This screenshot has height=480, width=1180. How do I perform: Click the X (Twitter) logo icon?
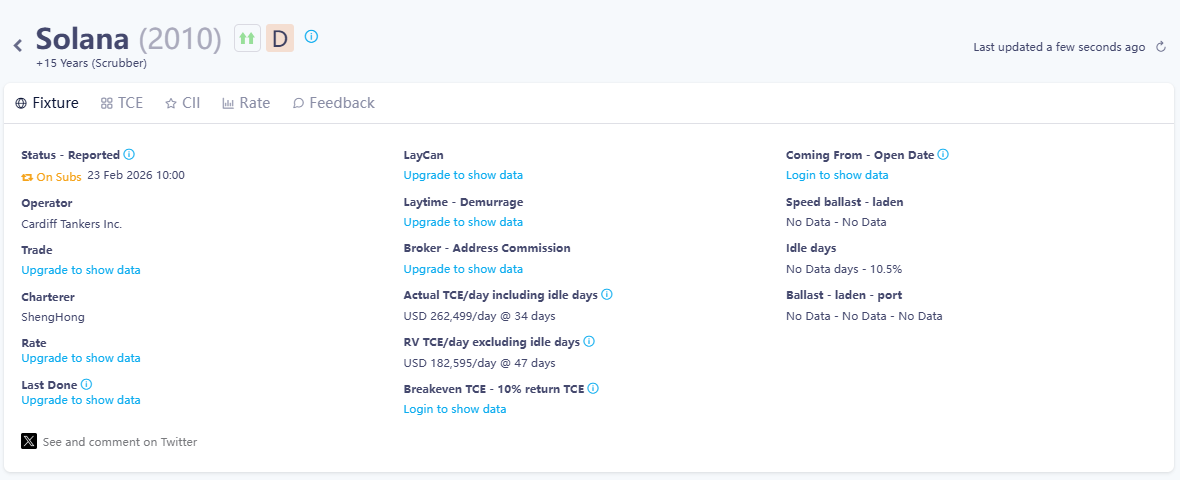point(29,441)
